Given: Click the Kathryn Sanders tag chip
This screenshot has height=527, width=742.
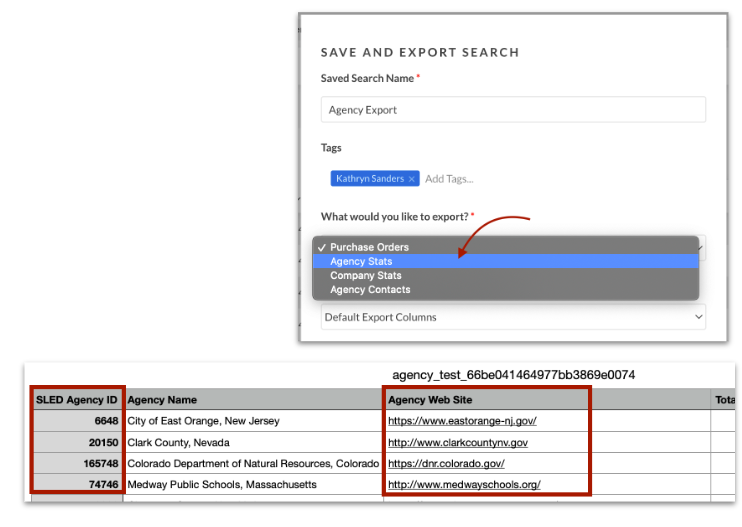Looking at the screenshot, I should pyautogui.click(x=370, y=179).
